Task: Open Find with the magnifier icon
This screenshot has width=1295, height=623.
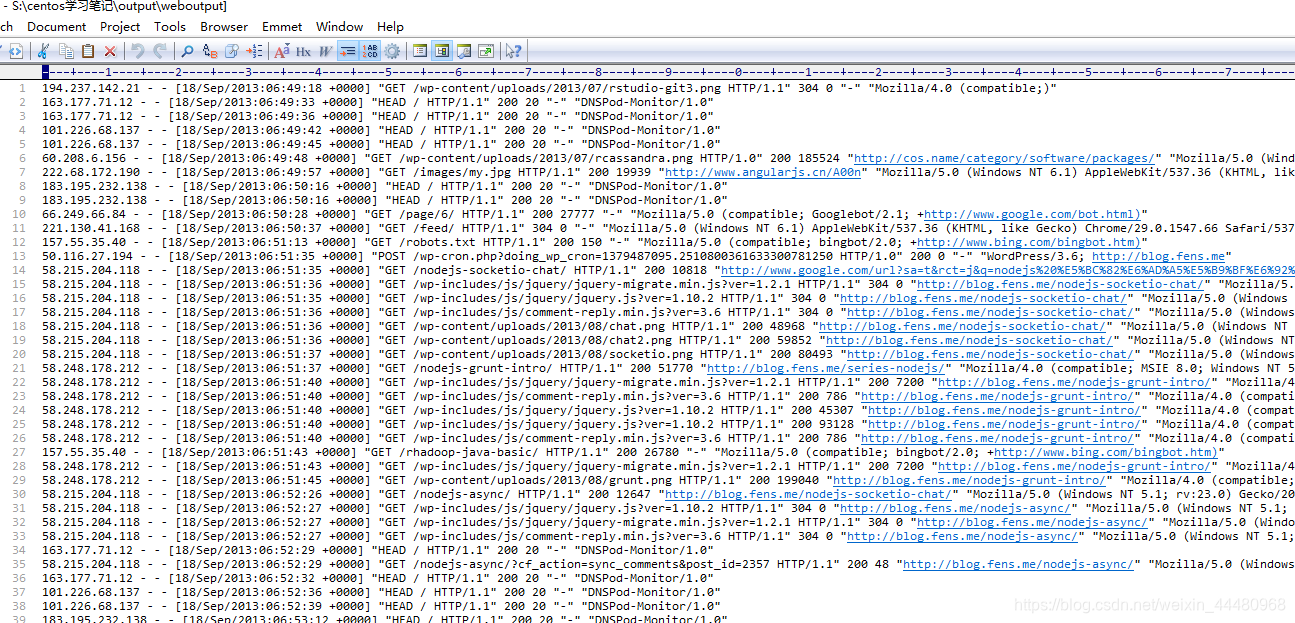Action: pos(187,51)
